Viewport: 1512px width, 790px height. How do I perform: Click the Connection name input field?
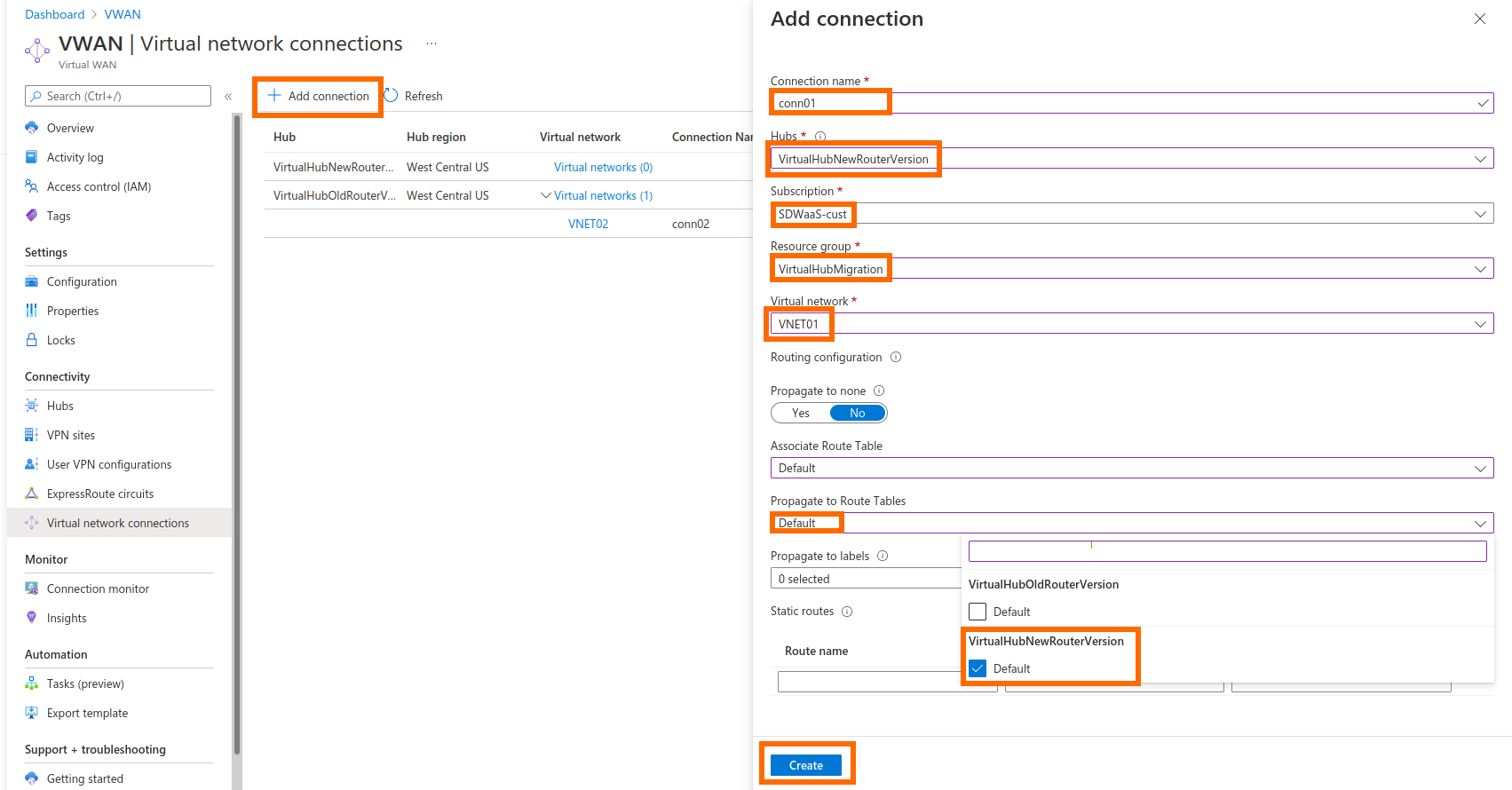coord(1128,103)
